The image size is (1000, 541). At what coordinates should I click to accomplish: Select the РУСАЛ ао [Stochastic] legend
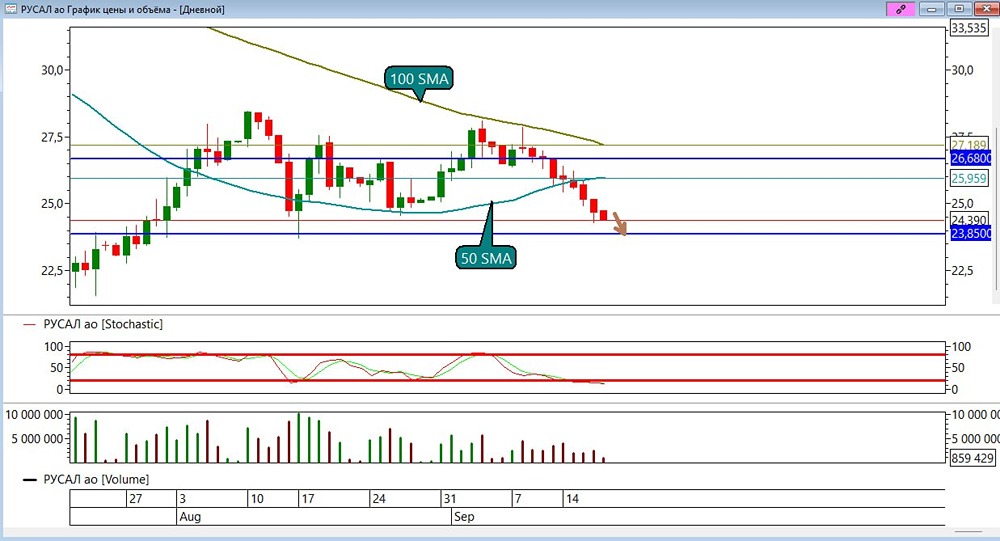[x=103, y=324]
